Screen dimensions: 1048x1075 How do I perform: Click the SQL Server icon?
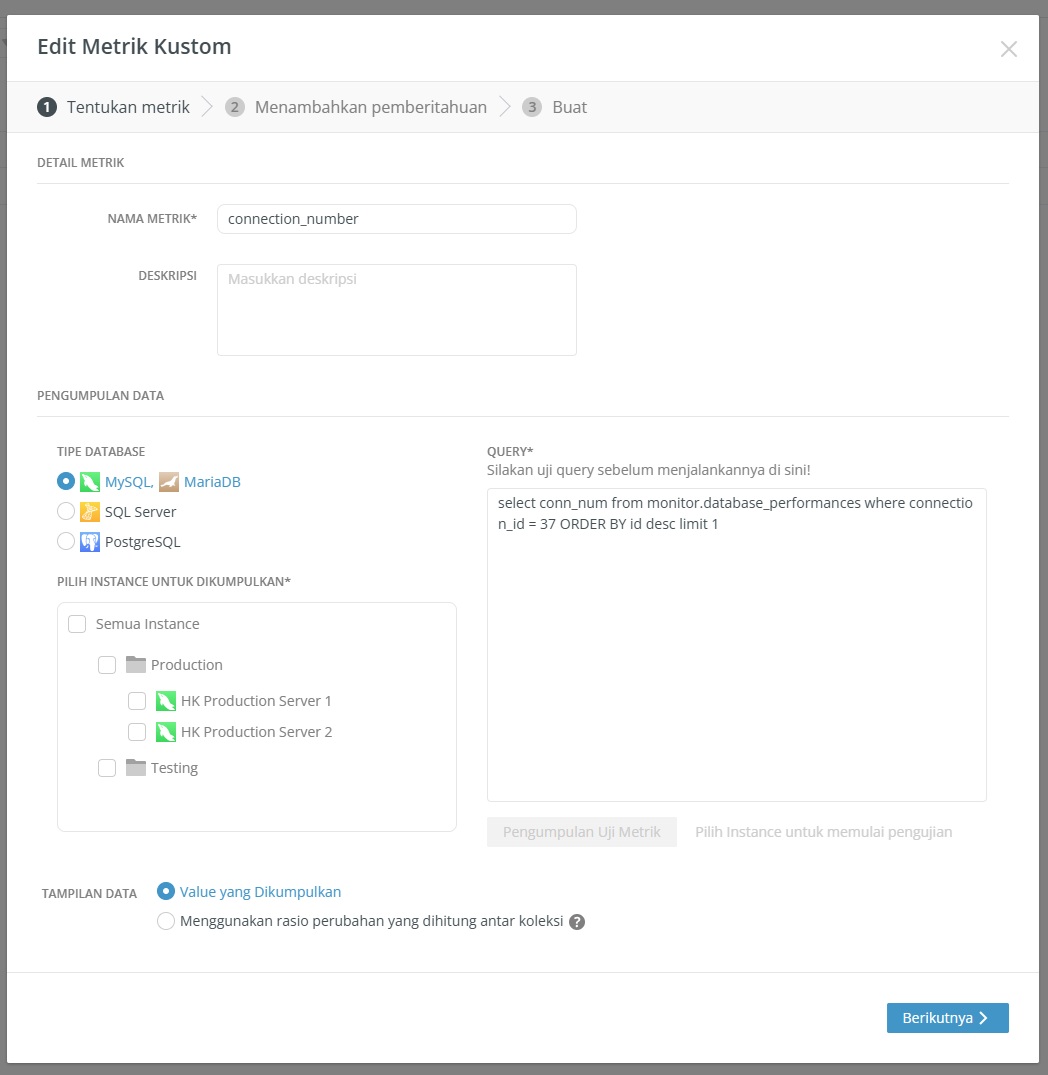(90, 512)
